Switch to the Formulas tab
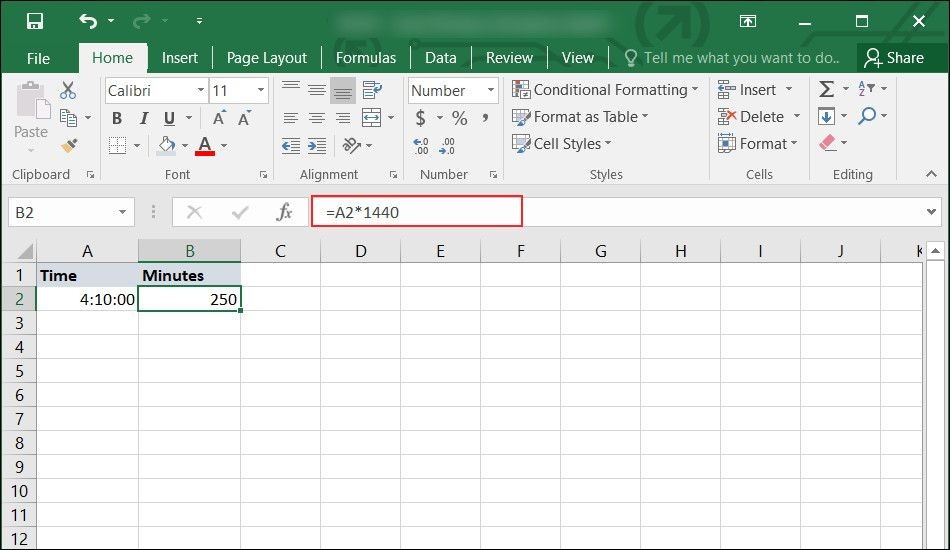 [x=366, y=58]
